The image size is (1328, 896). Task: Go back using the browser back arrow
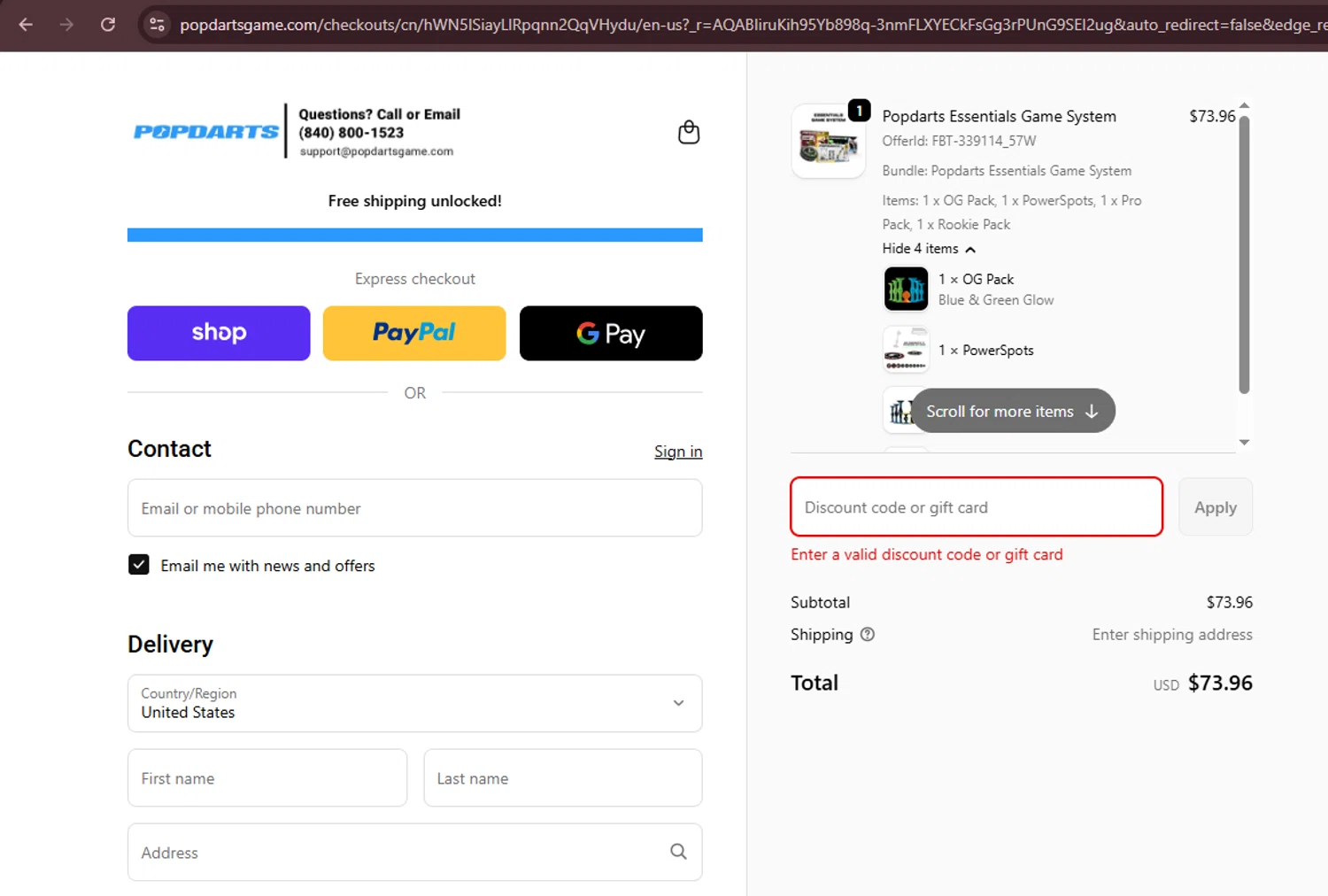point(26,25)
